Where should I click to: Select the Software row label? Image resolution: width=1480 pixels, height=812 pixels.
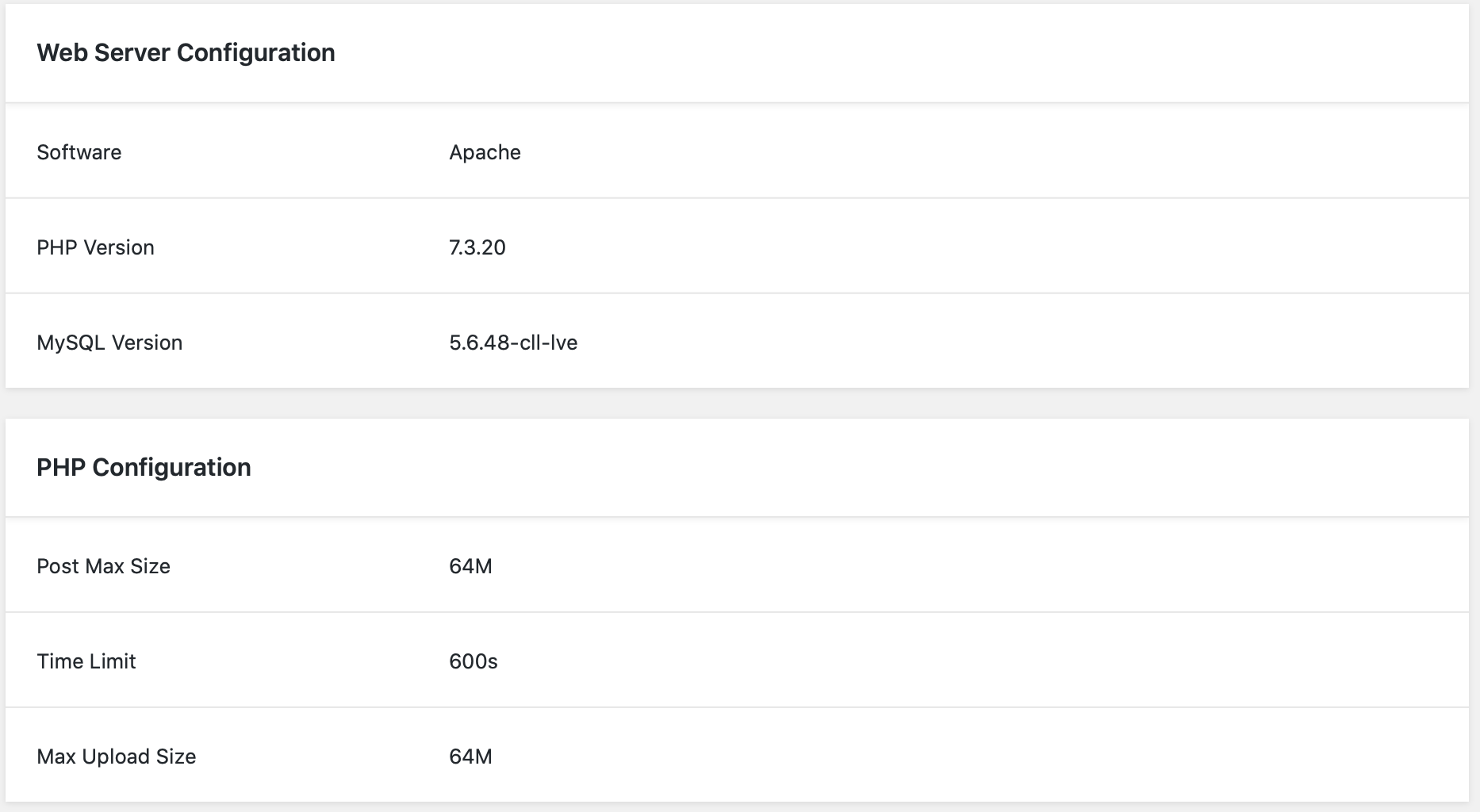79,152
